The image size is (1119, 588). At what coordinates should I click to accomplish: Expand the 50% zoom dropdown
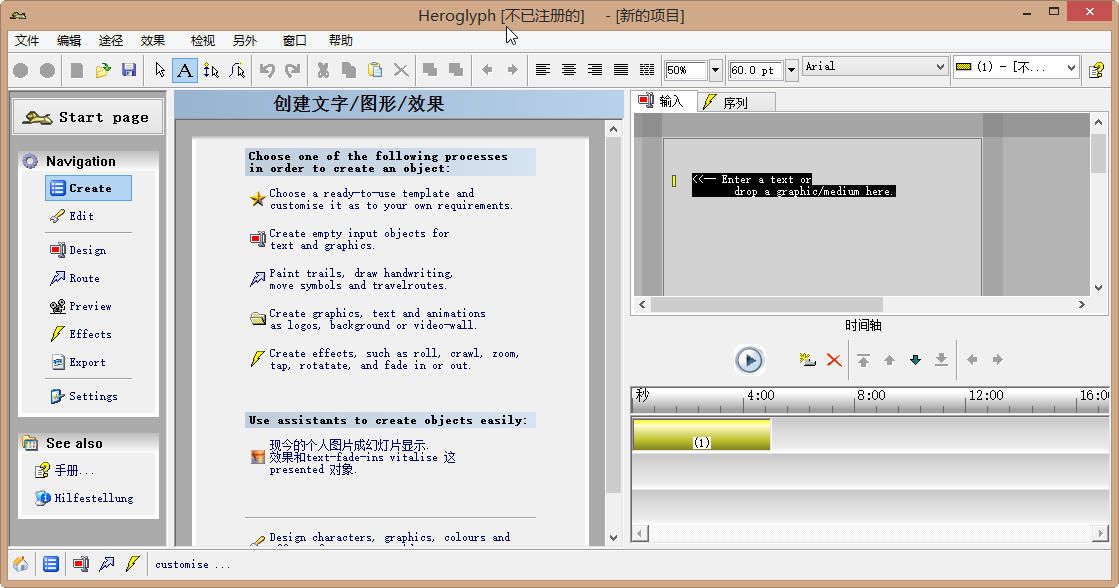point(715,70)
